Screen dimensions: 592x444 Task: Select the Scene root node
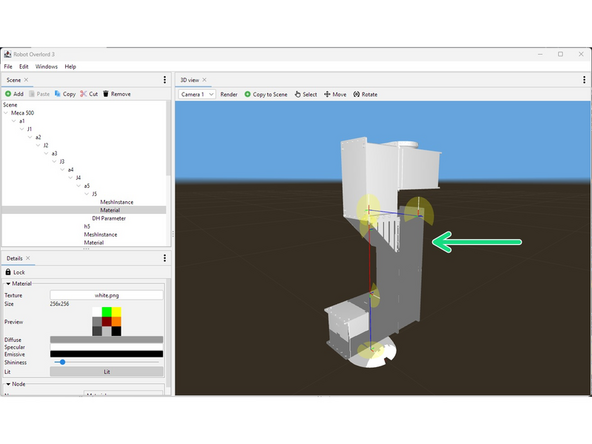[x=10, y=105]
